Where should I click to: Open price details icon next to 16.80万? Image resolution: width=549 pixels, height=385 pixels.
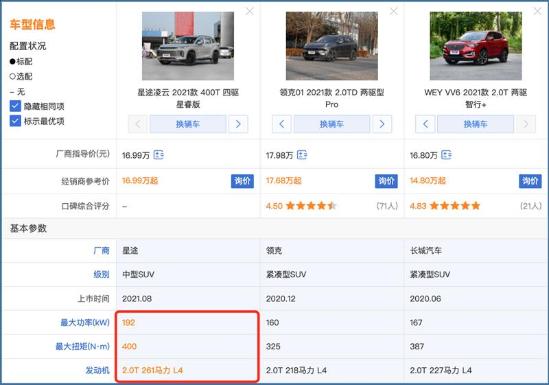point(446,155)
